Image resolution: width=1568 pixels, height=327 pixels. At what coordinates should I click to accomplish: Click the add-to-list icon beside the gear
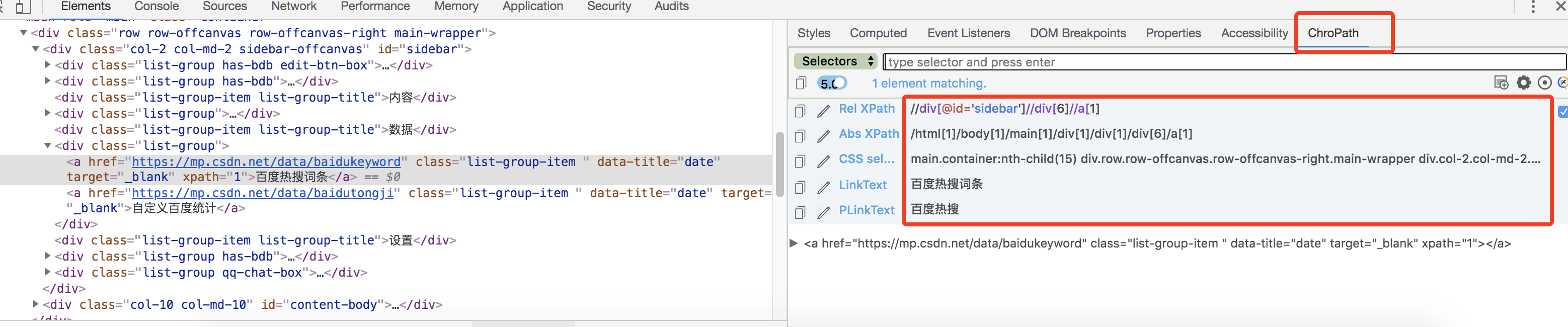coord(1501,83)
